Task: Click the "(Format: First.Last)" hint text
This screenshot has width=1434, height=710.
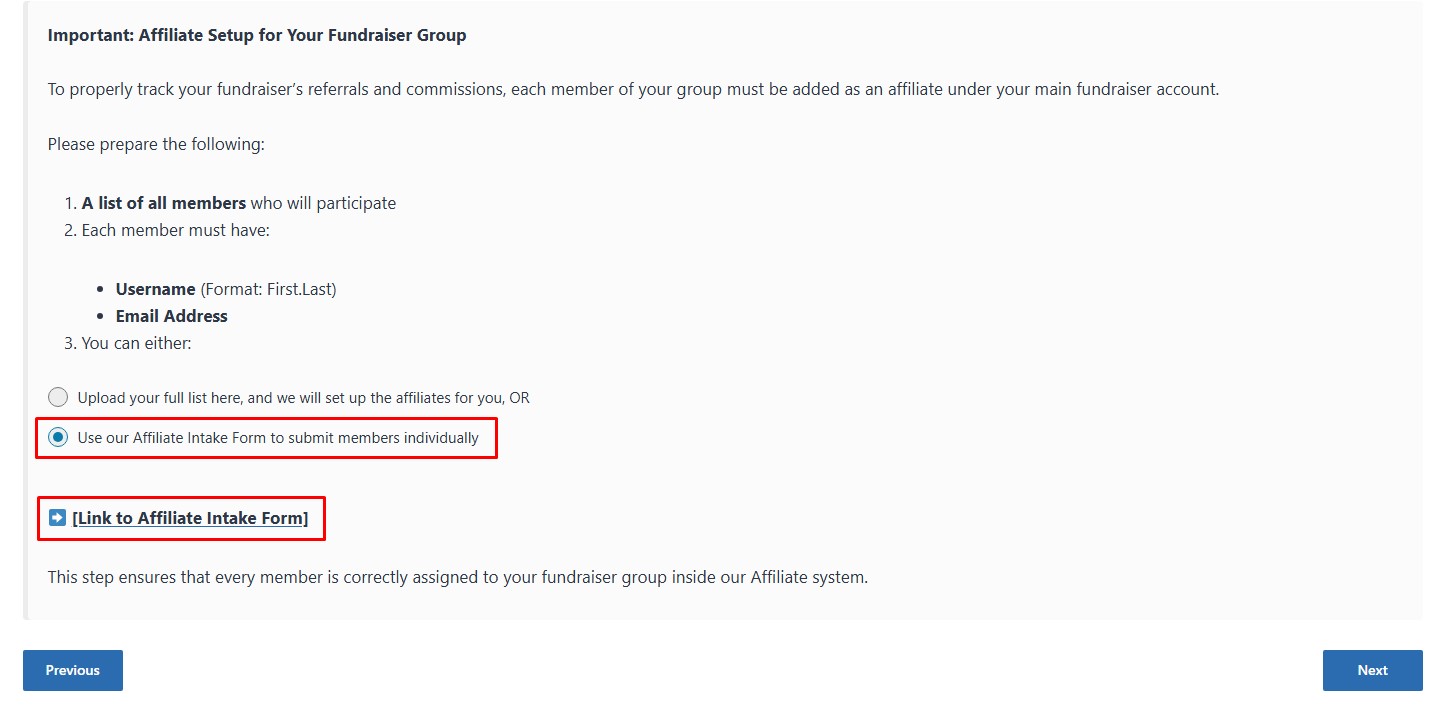Action: [268, 289]
